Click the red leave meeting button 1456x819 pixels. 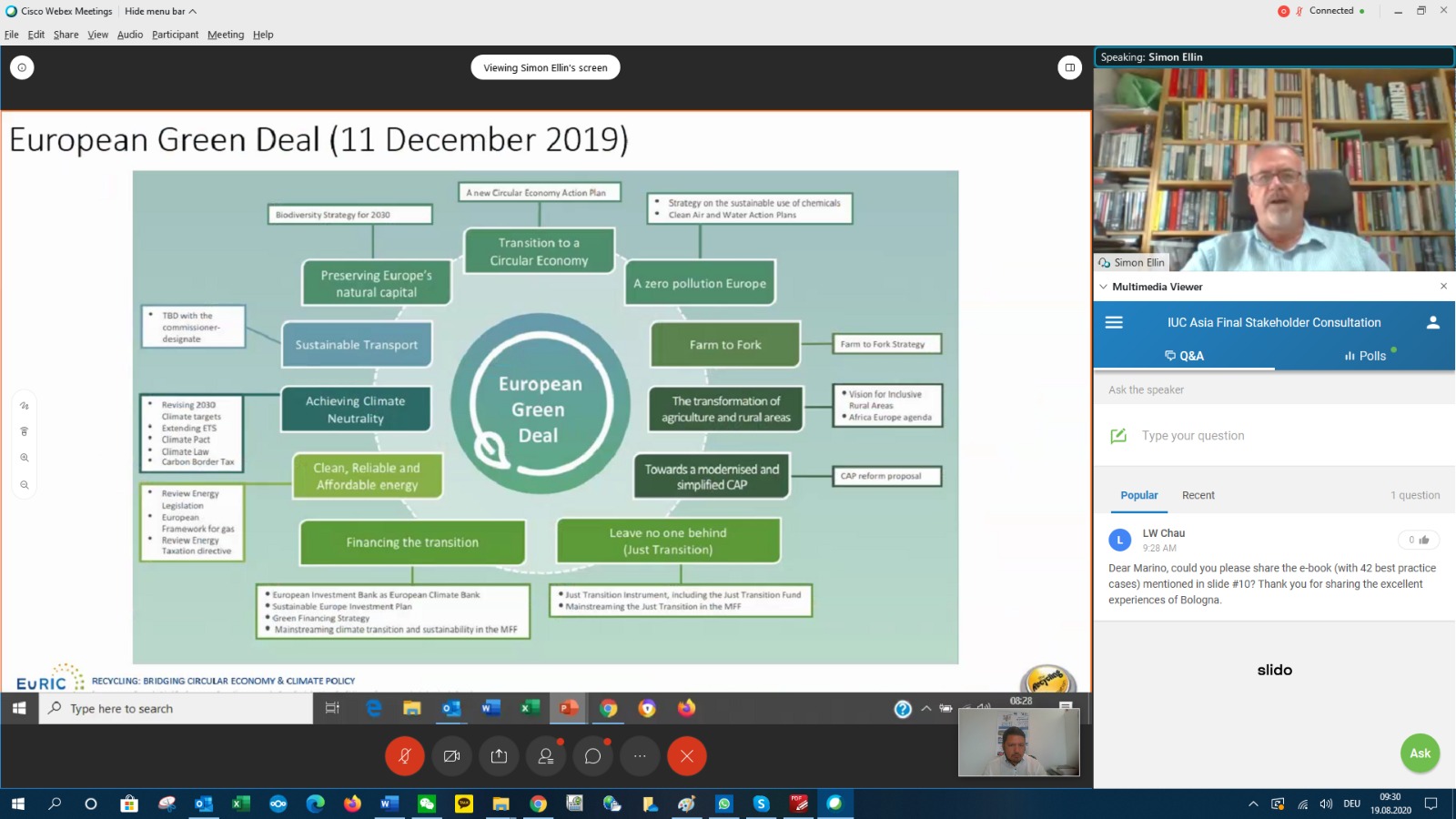(687, 756)
